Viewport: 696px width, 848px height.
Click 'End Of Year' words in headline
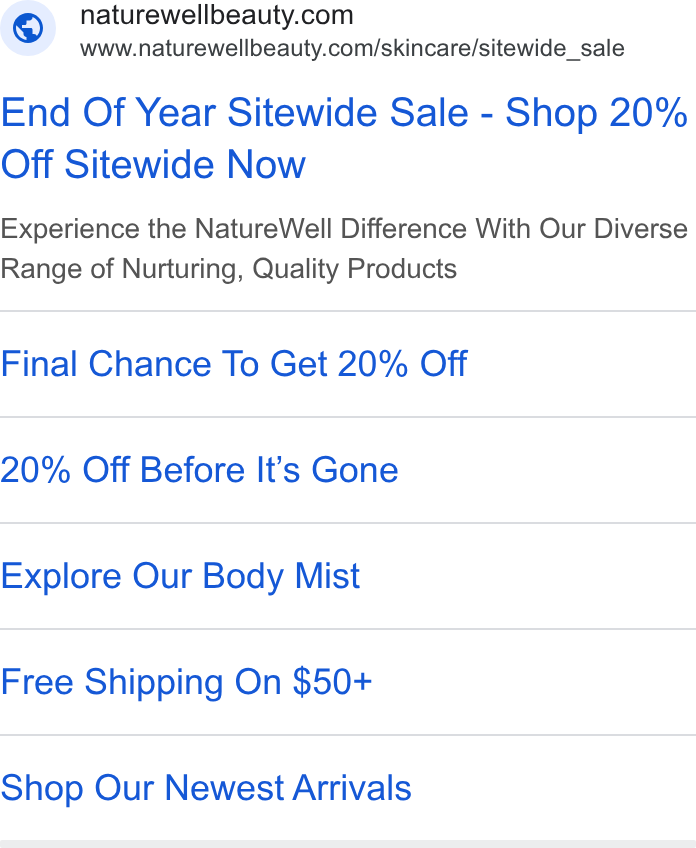click(108, 112)
